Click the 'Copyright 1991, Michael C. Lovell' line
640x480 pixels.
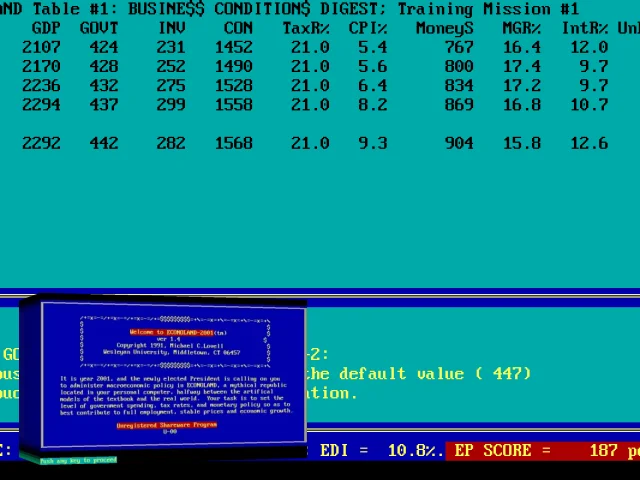tap(170, 345)
